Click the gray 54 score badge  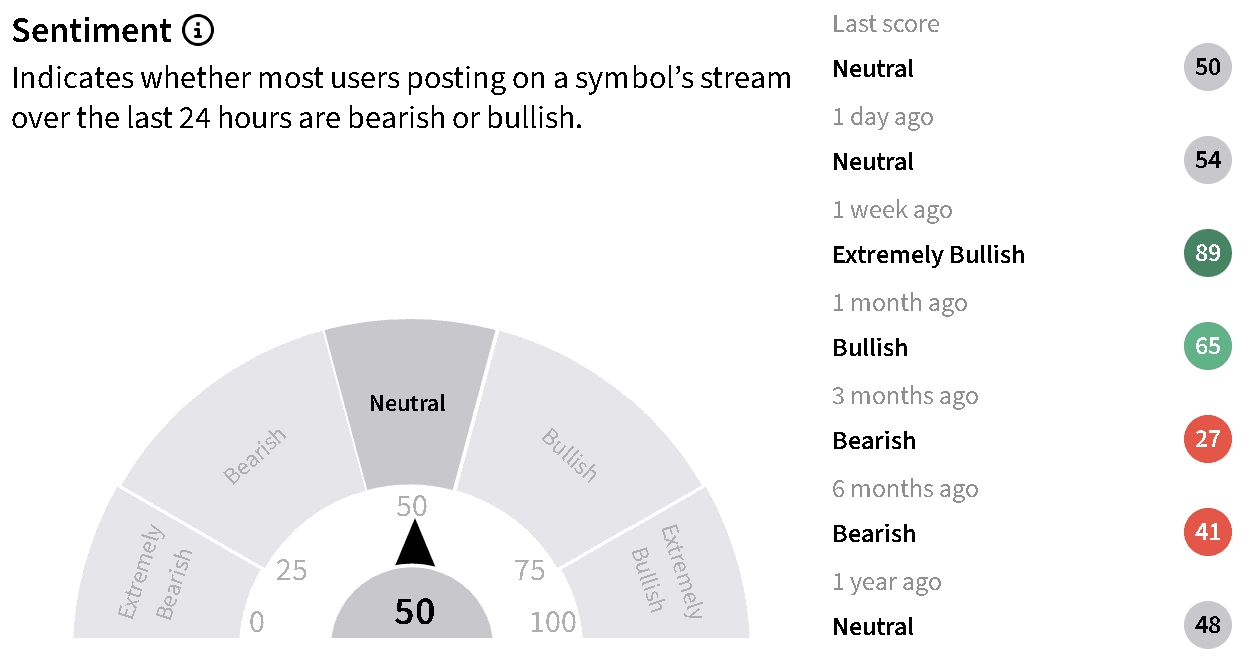[1208, 160]
